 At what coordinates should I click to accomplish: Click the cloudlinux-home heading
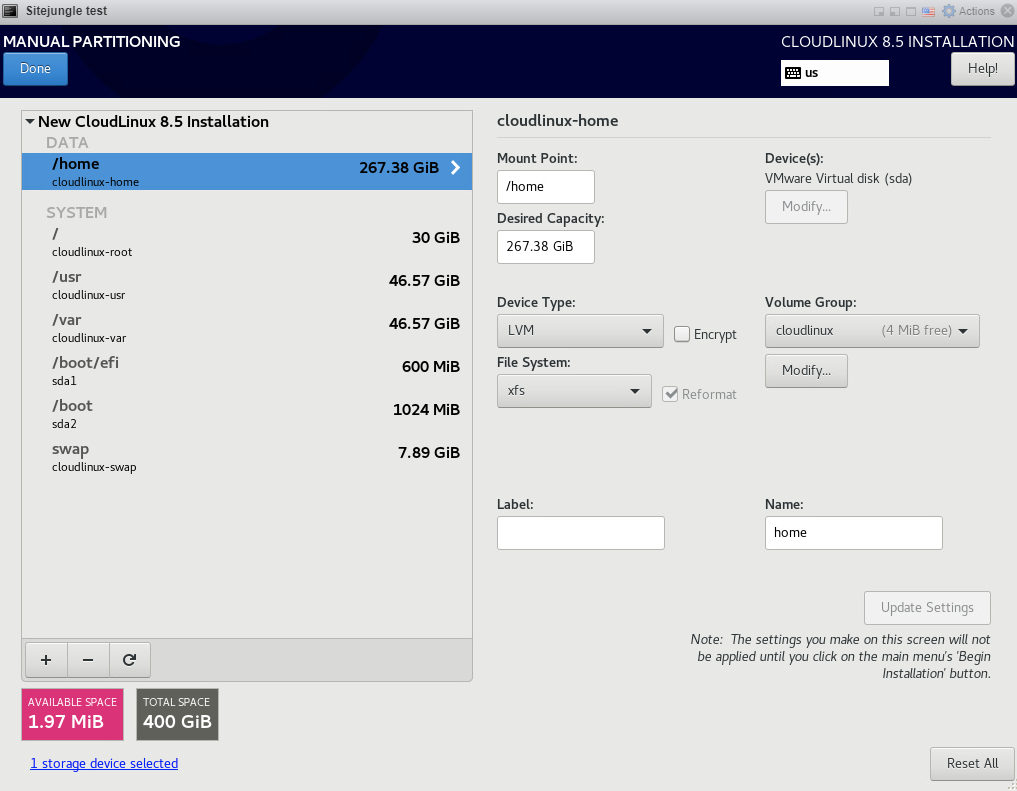[x=557, y=121]
